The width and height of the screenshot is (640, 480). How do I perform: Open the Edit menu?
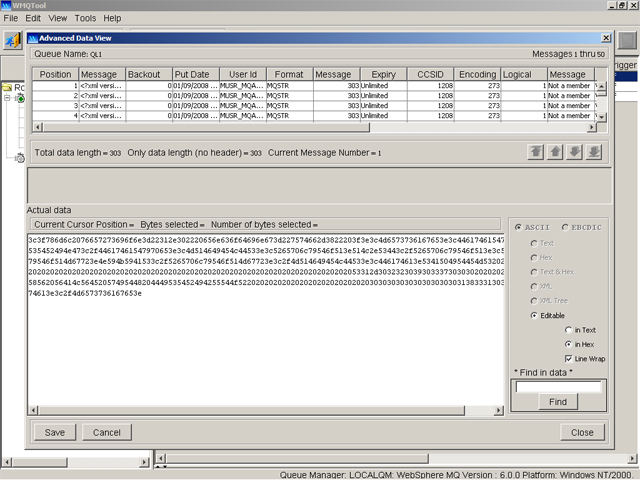33,18
